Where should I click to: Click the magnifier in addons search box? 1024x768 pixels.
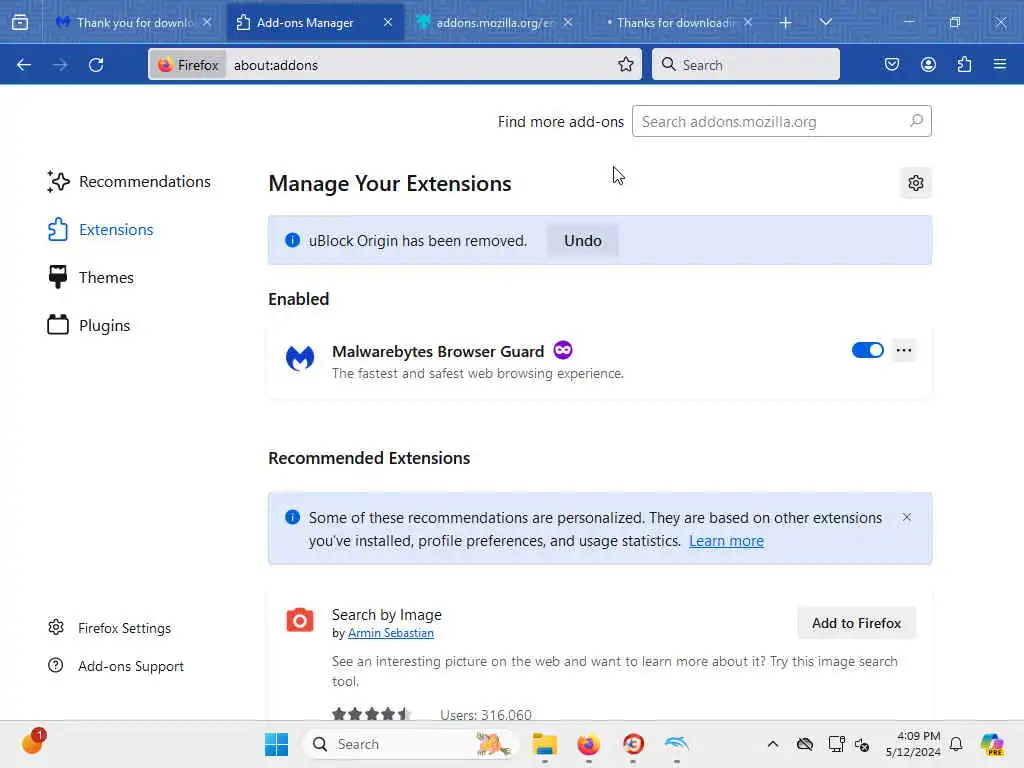pos(916,121)
